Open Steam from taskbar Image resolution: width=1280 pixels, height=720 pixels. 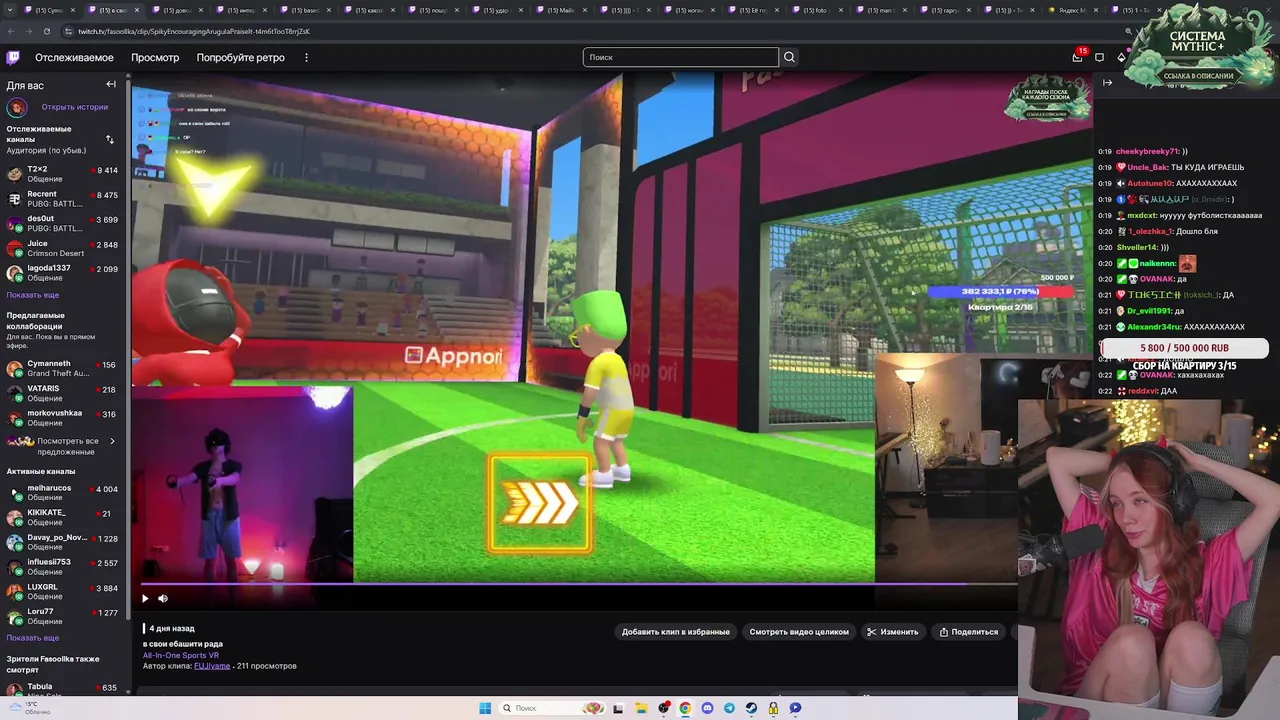tap(751, 708)
